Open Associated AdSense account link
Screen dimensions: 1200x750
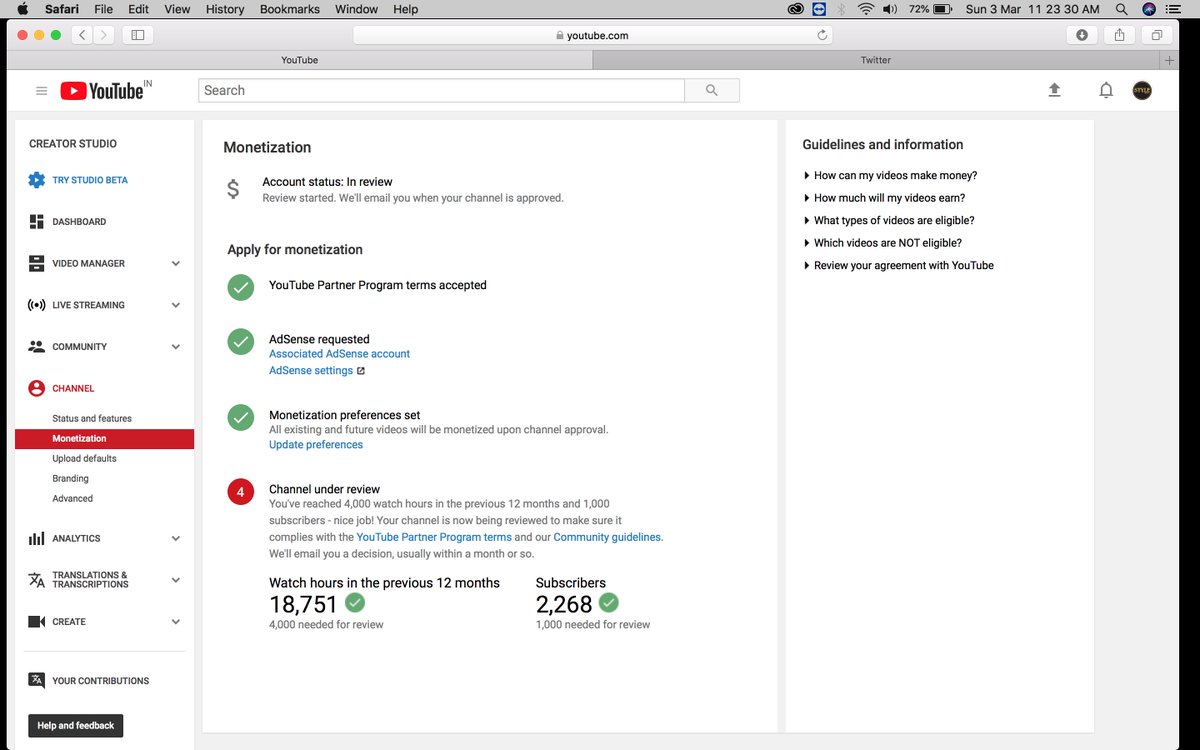339,354
